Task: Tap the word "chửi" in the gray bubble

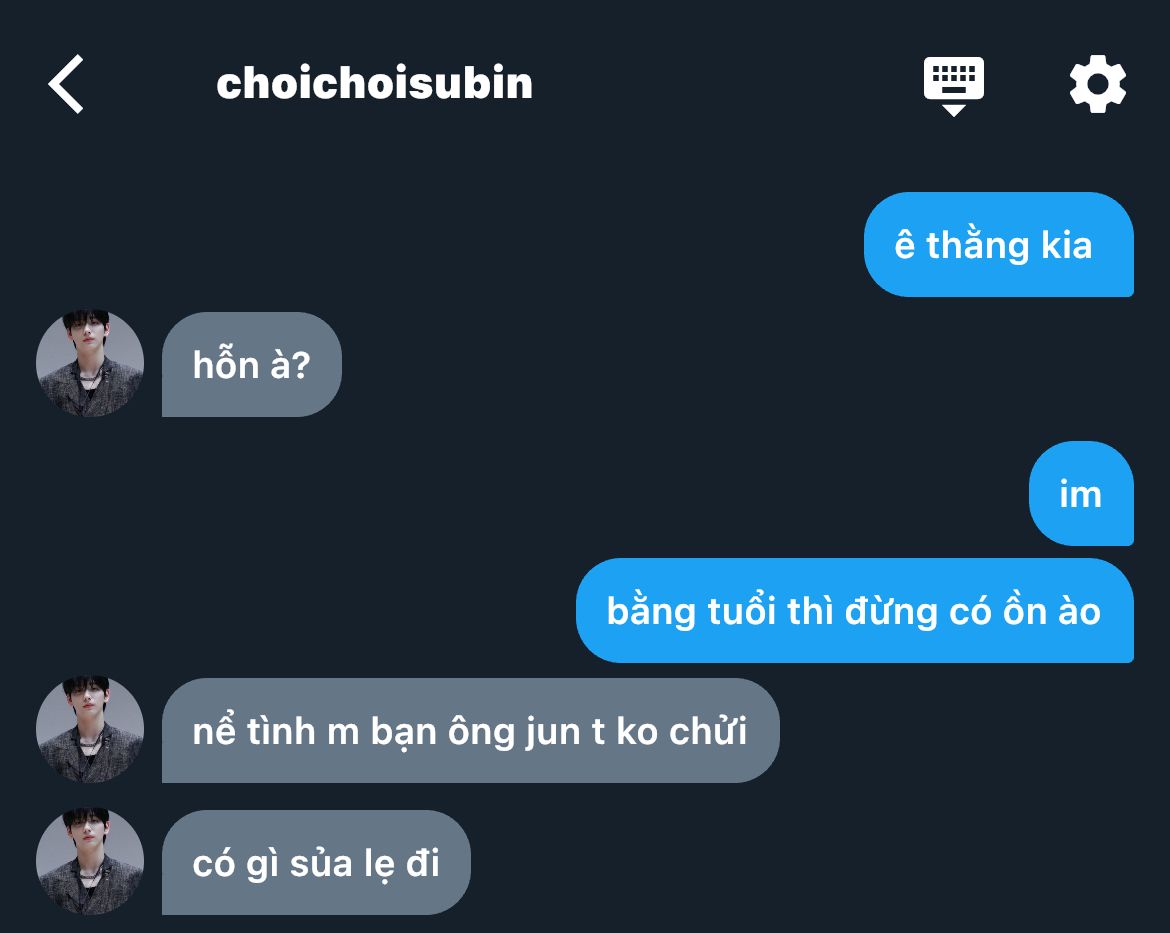Action: pyautogui.click(x=708, y=731)
